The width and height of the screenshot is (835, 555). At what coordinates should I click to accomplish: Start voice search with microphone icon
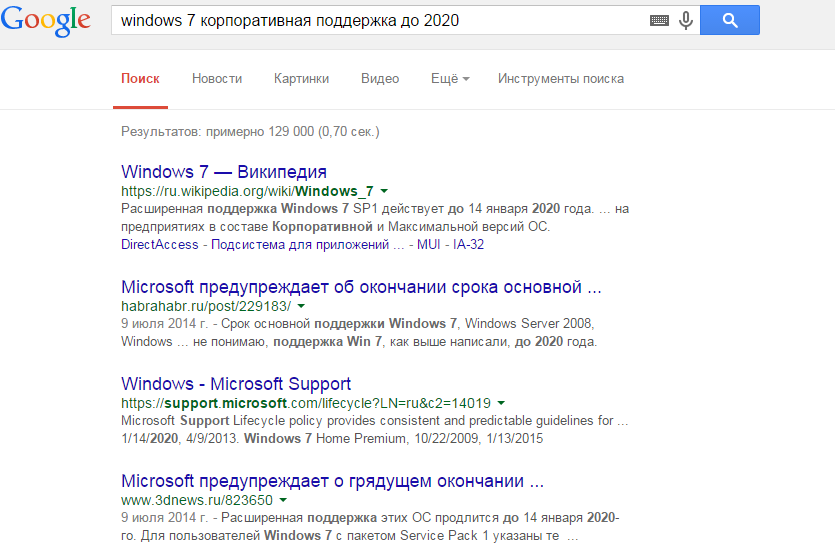click(x=686, y=21)
